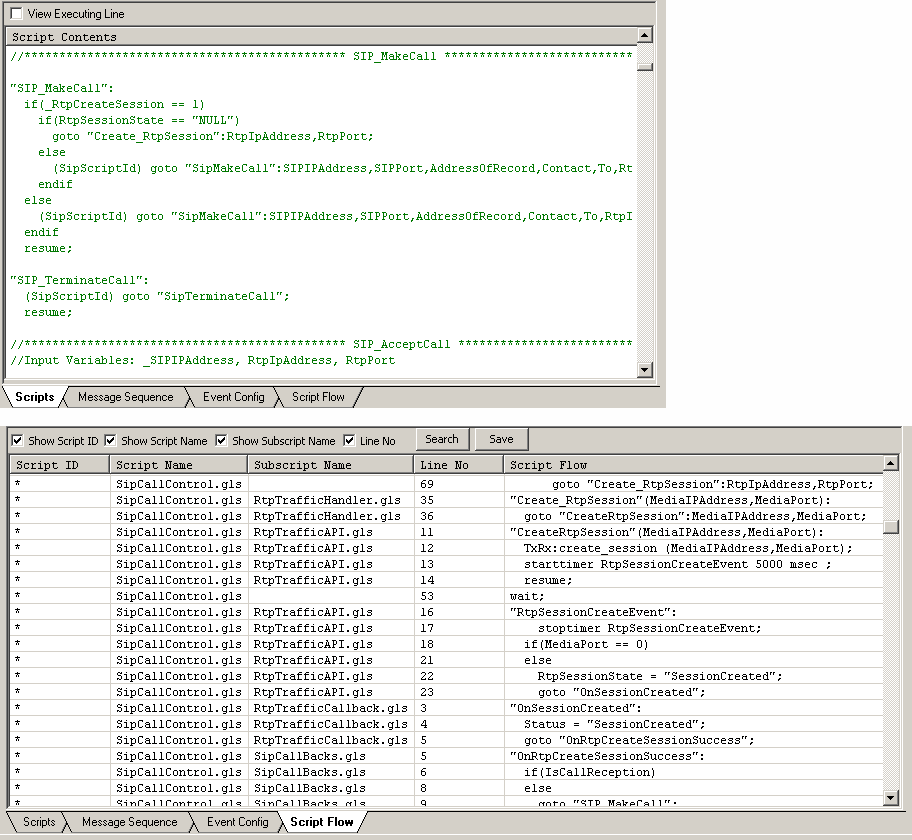Click the Script Contents scrollbar thumb
Image resolution: width=912 pixels, height=840 pixels.
(644, 67)
